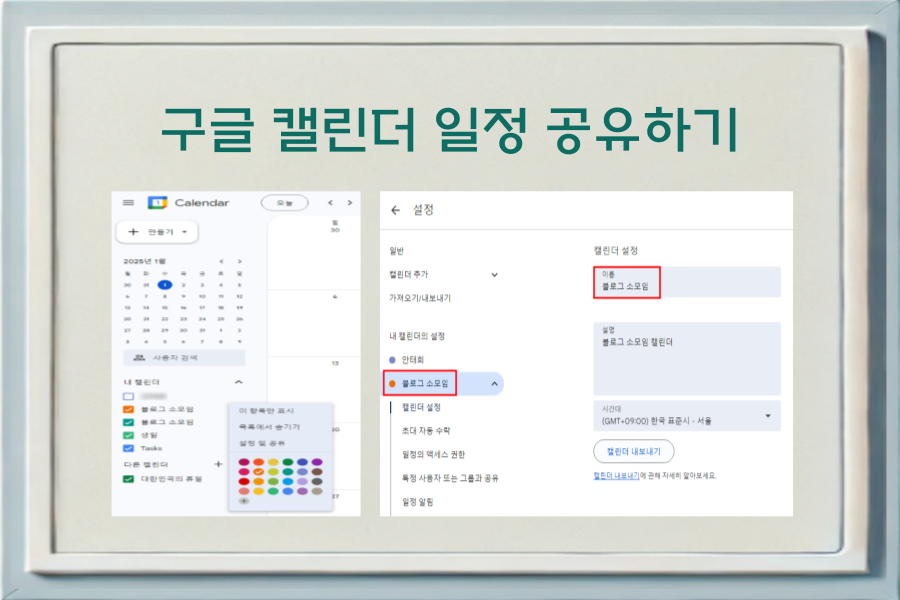Image resolution: width=900 pixels, height=600 pixels.
Task: Toggle the unchecked blurred-name calendar checkbox
Action: coord(129,396)
